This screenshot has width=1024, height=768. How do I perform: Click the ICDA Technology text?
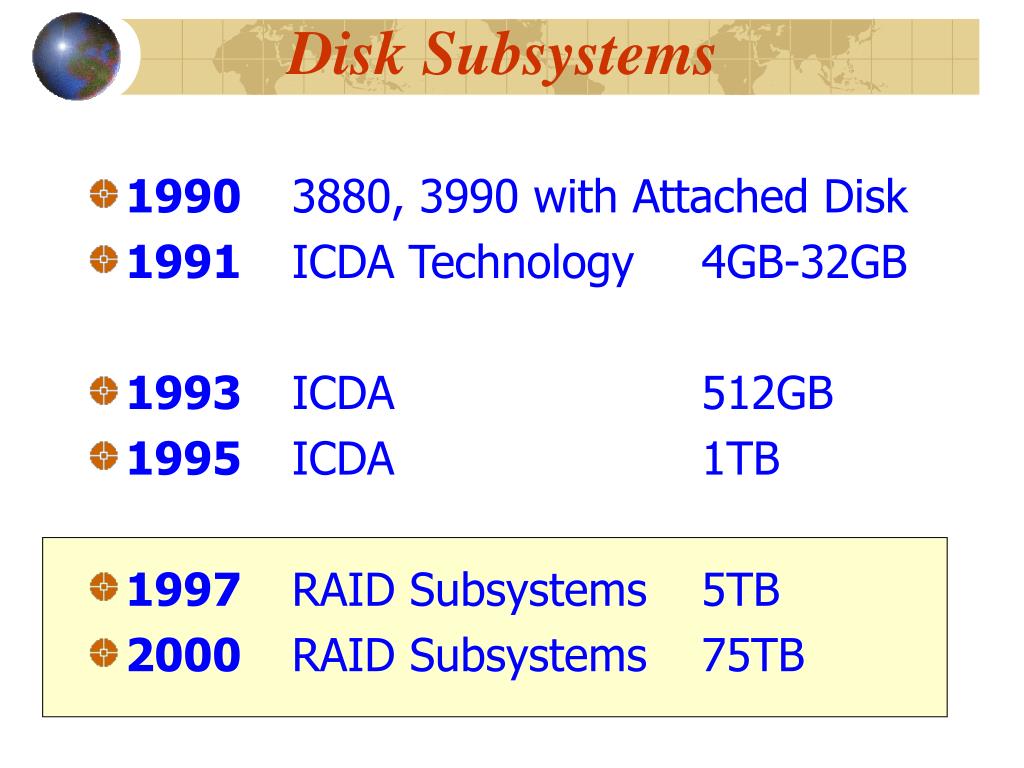click(462, 263)
